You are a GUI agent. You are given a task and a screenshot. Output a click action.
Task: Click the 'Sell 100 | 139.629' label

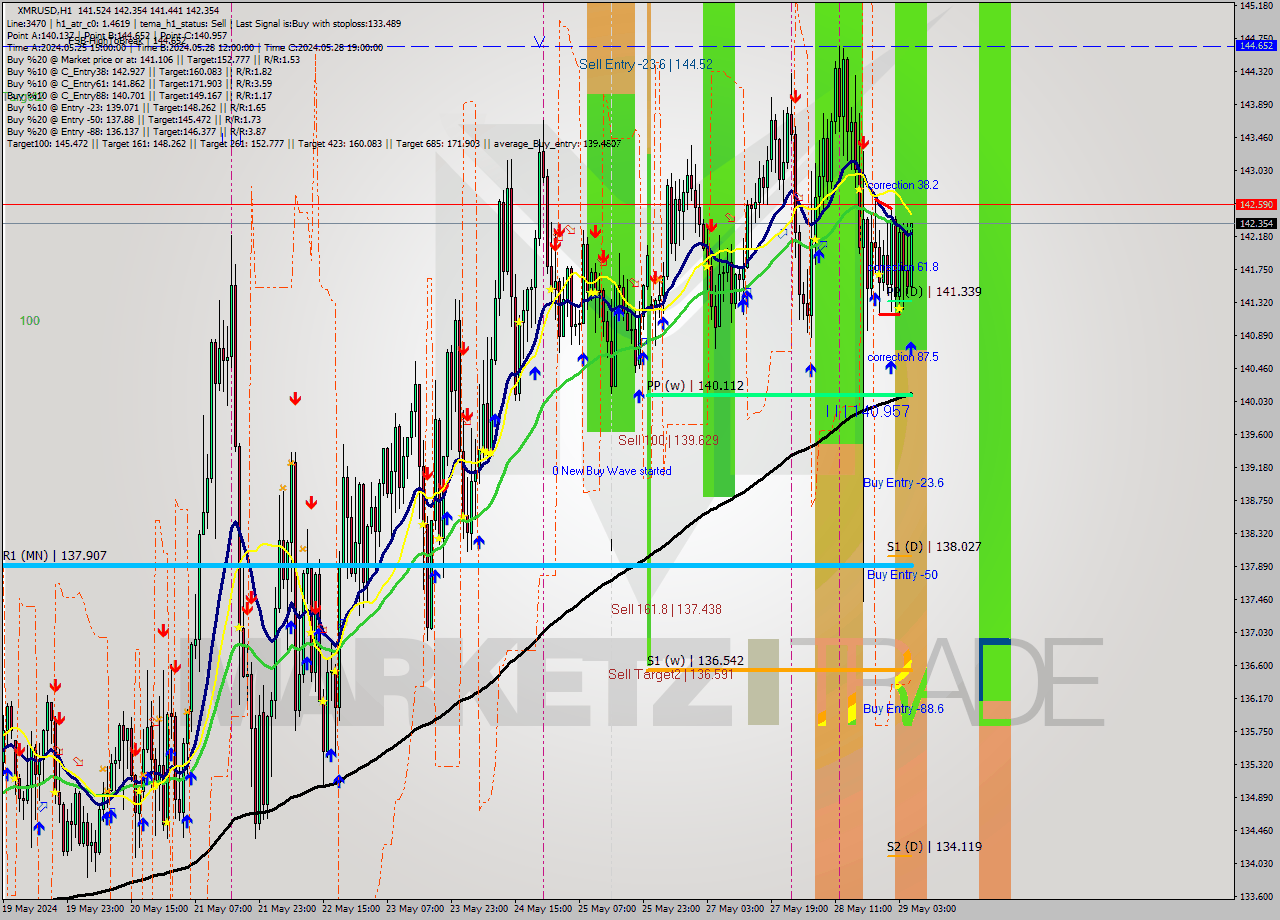(x=668, y=440)
